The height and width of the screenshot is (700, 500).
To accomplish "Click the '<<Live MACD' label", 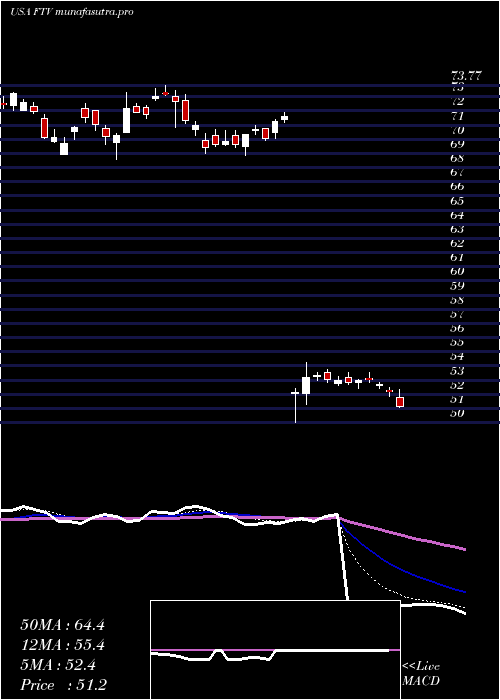I will click(x=421, y=674).
